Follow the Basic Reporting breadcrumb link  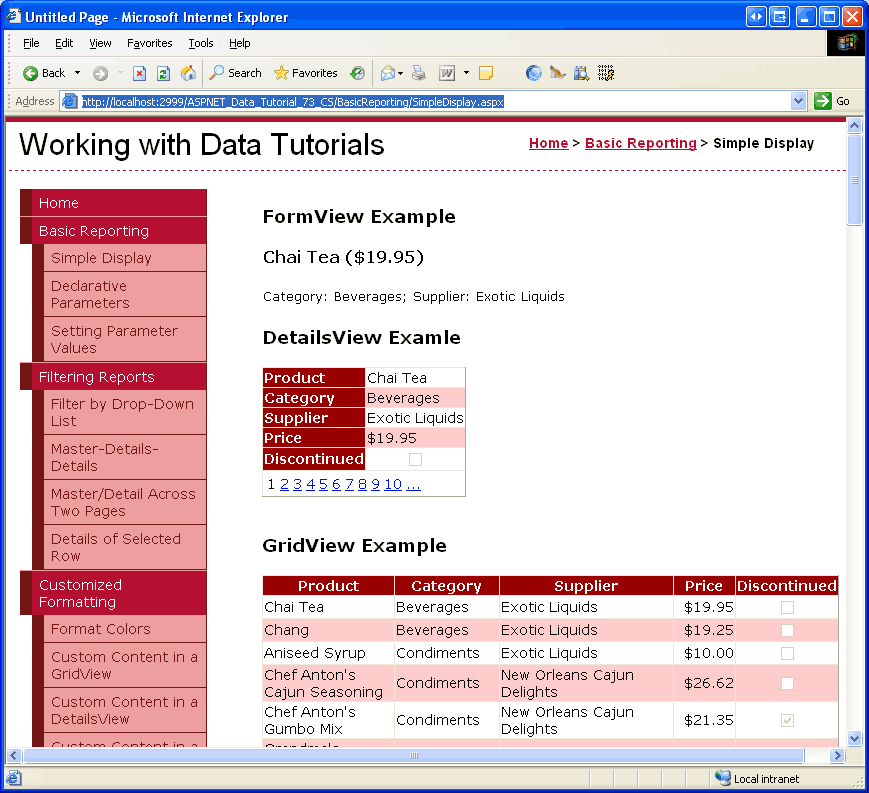click(x=640, y=143)
